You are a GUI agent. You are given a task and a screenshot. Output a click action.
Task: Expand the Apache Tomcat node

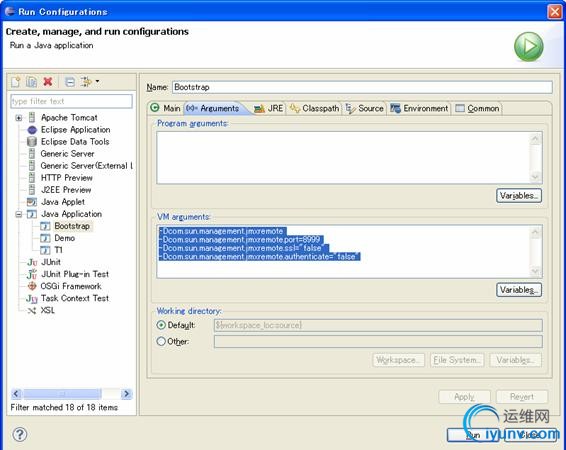pos(19,118)
